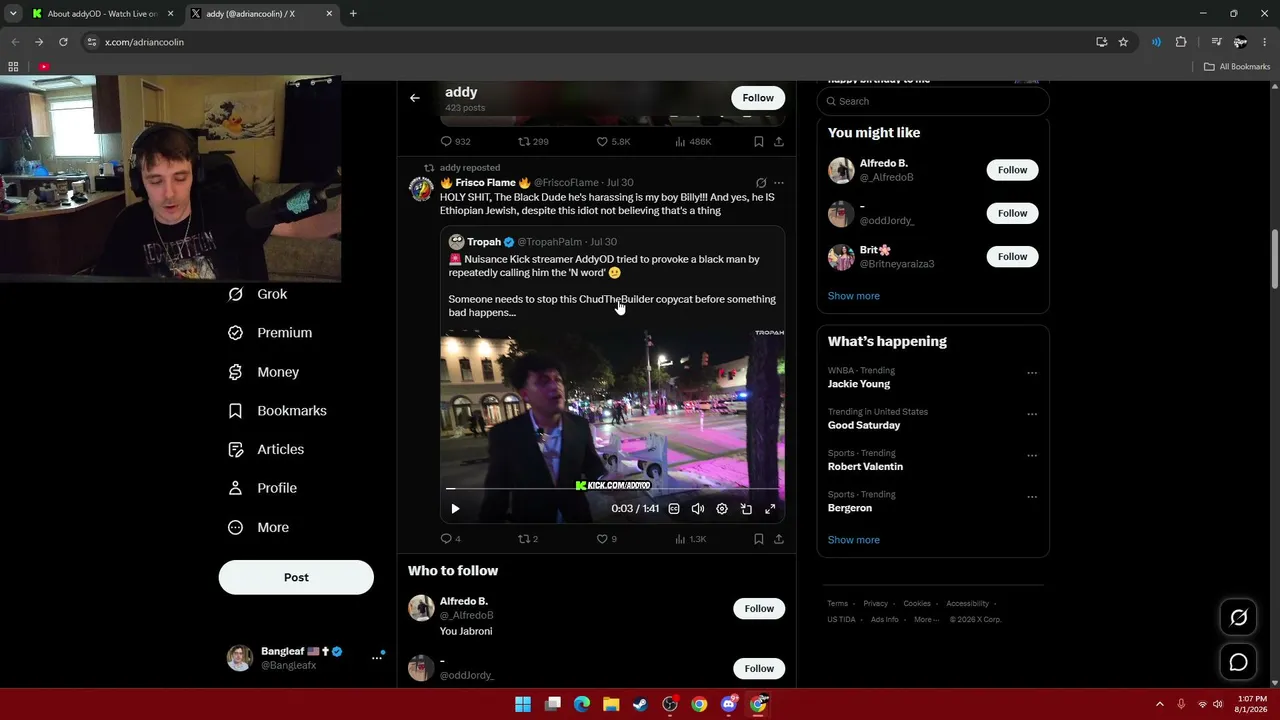
Task: Open the more options menu on Frisco Flame post
Action: click(x=779, y=183)
